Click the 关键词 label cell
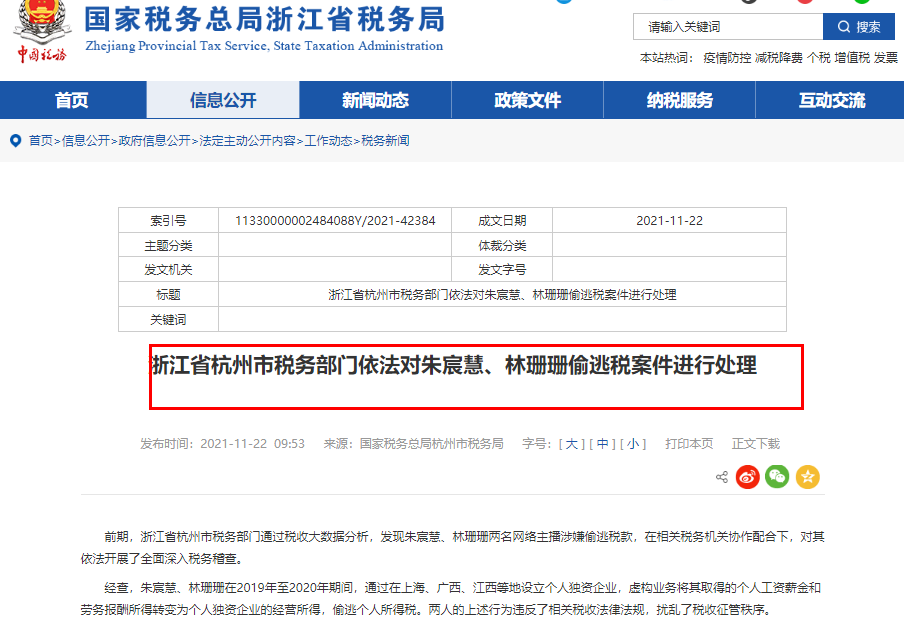 [x=168, y=319]
